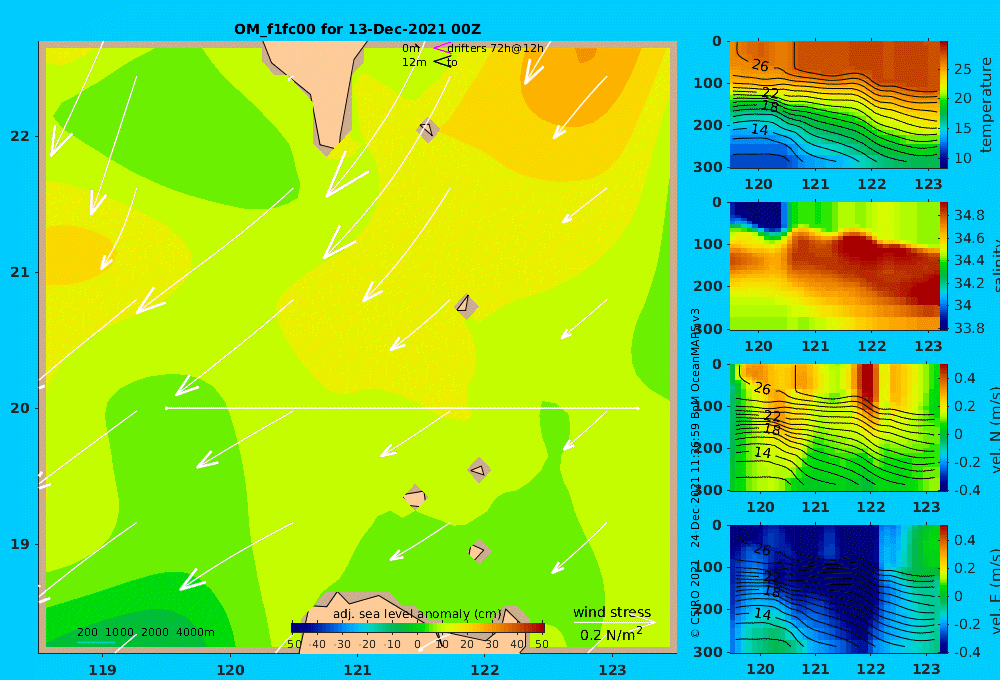Click the sea level anomaly color bar
This screenshot has width=1000, height=680.
pos(418,628)
